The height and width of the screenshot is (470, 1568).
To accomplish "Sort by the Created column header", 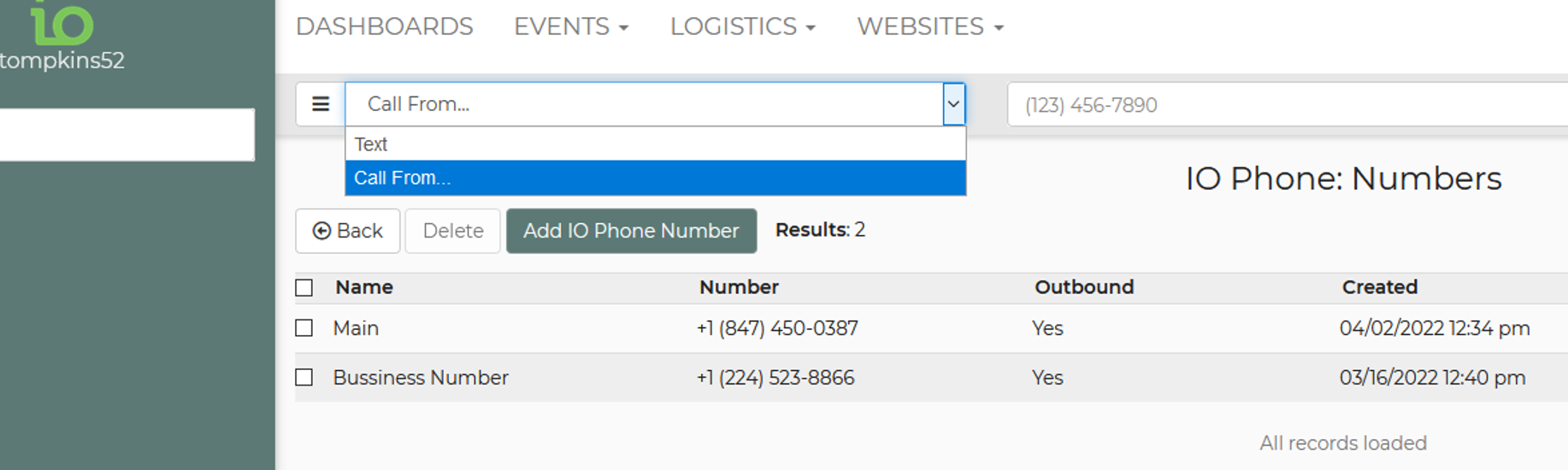I will click(1379, 287).
